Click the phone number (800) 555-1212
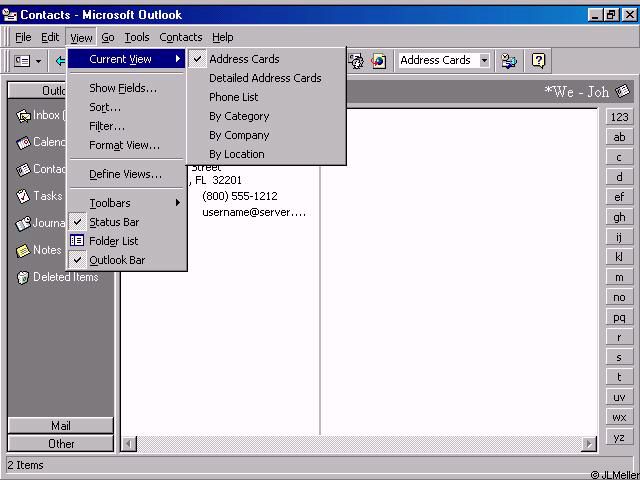This screenshot has width=640, height=480. 240,196
